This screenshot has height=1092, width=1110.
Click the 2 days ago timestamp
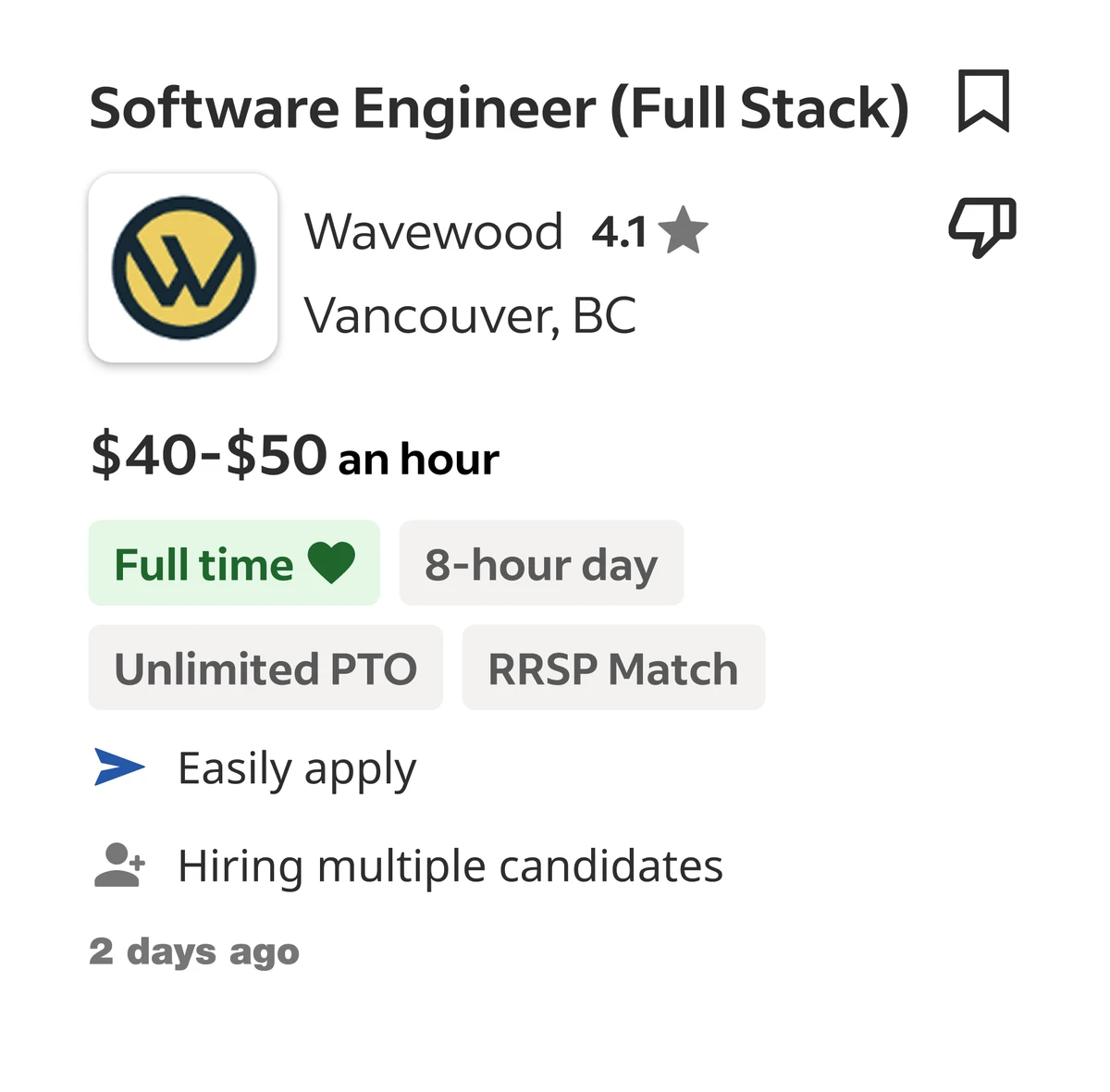tap(194, 952)
